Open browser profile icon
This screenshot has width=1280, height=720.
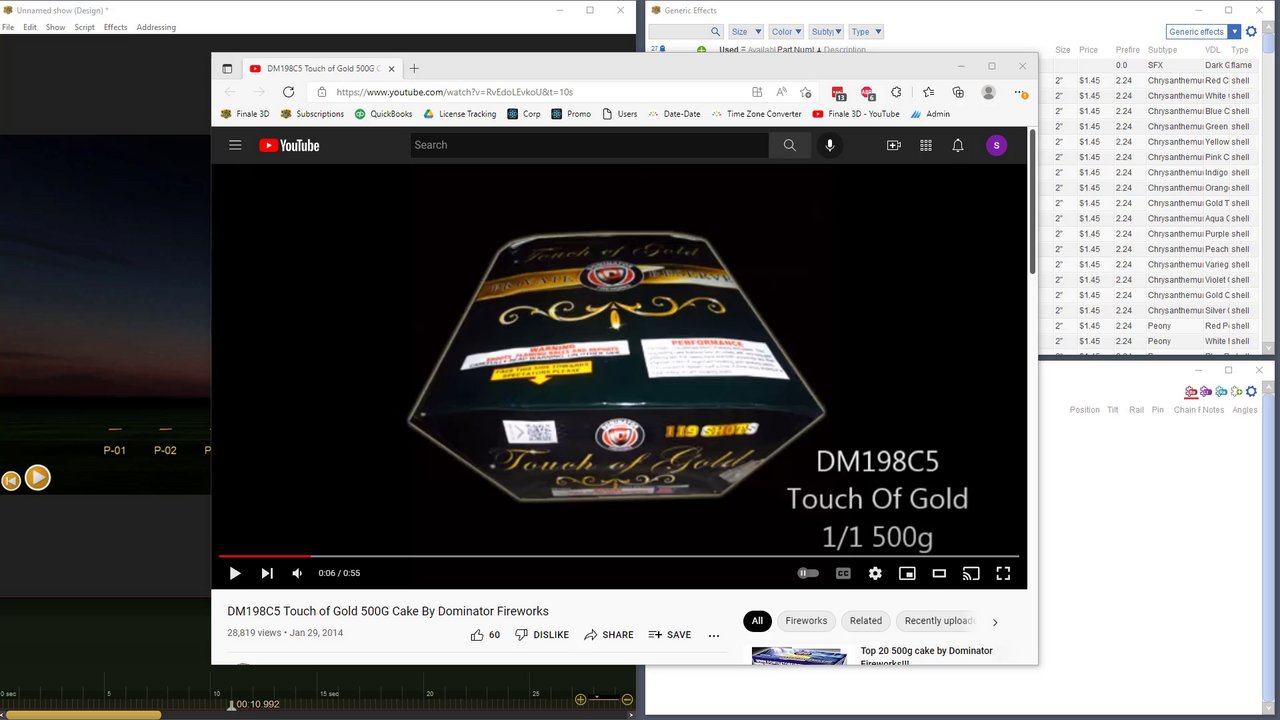(x=989, y=92)
